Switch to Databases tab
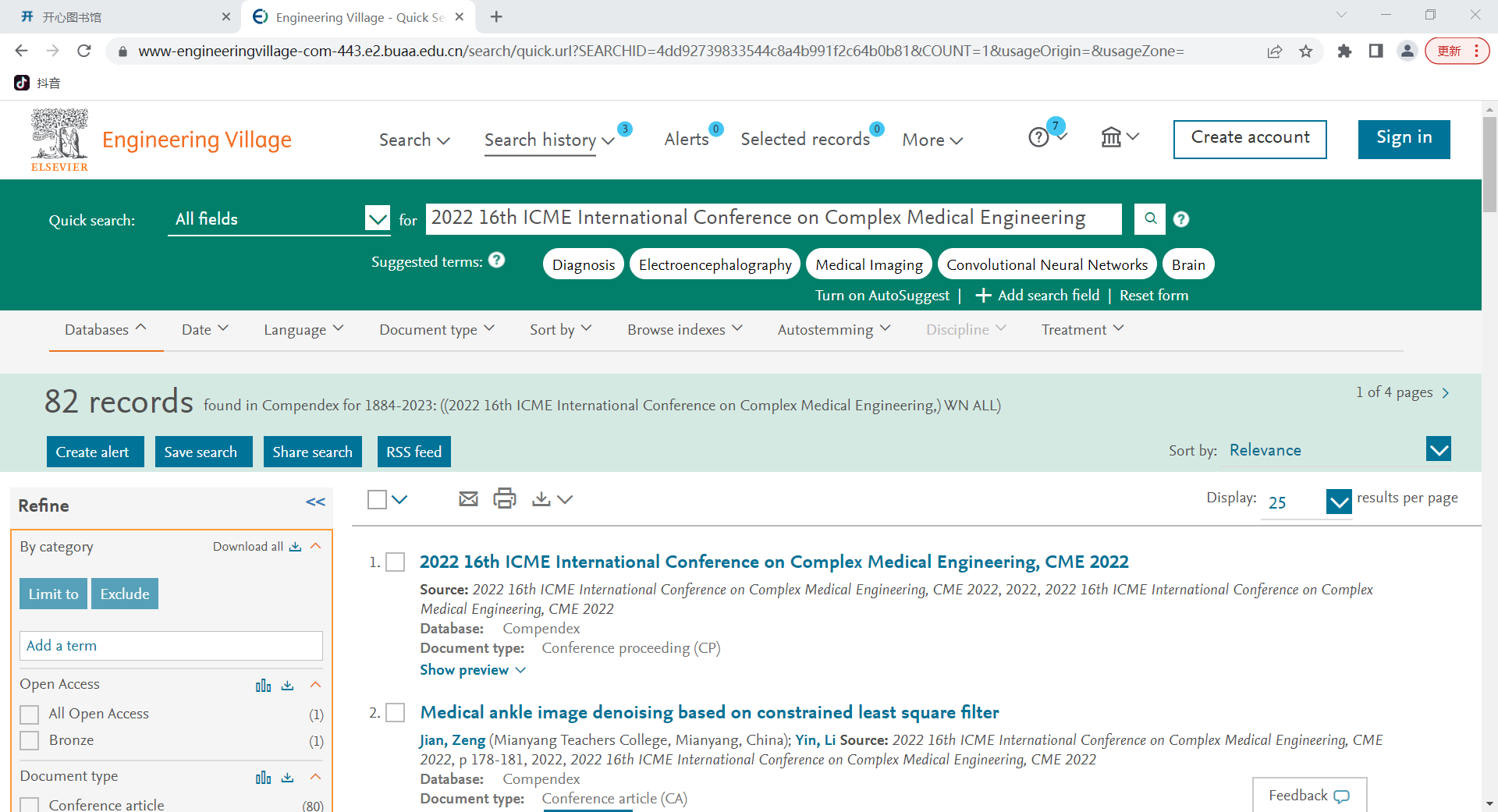Screen dimensions: 1498x812 point(105,330)
